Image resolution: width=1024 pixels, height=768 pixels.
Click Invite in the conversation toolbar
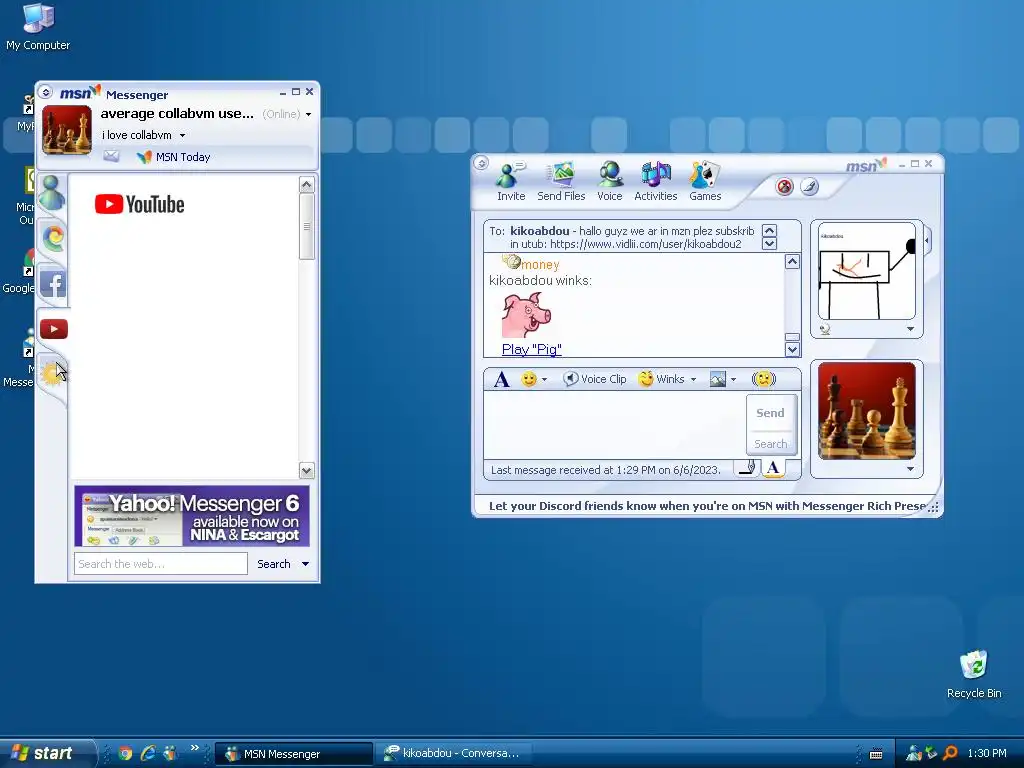click(x=511, y=182)
